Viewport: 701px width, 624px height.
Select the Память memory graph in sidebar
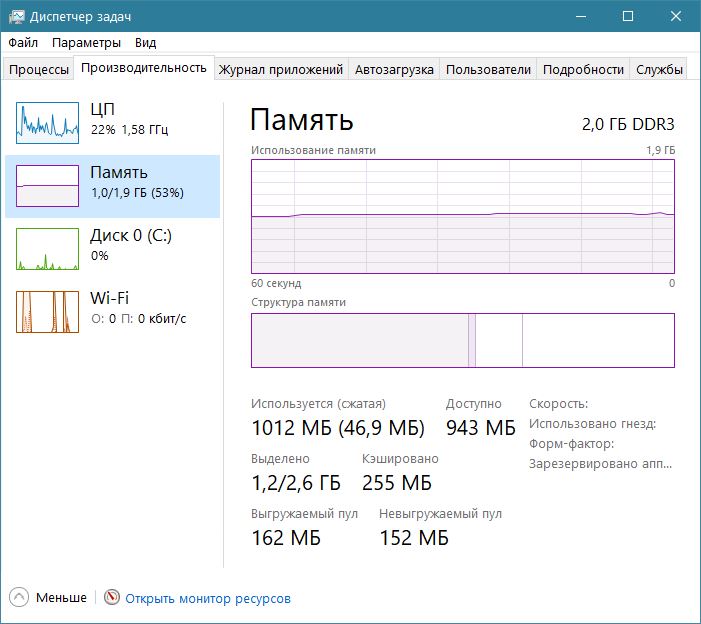click(47, 186)
